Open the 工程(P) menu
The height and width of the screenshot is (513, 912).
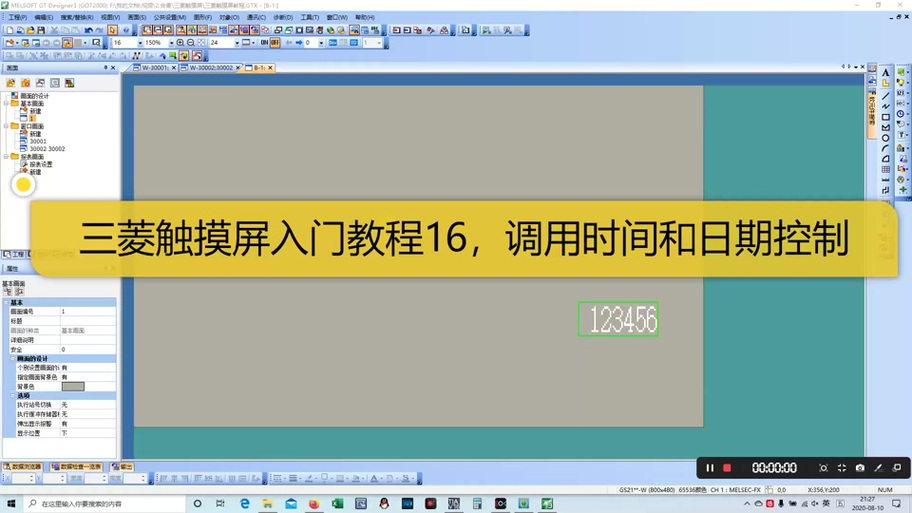[x=17, y=17]
